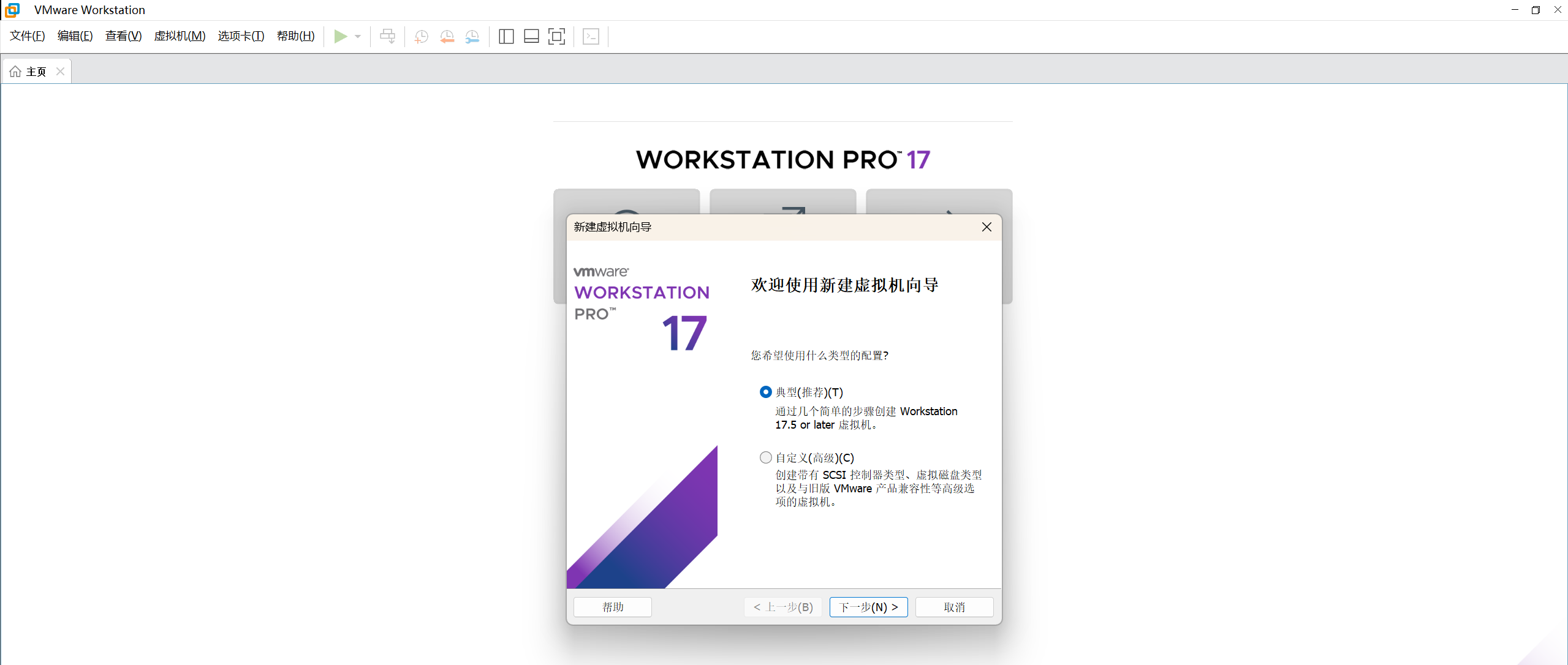Click the console view terminal icon

tap(591, 37)
